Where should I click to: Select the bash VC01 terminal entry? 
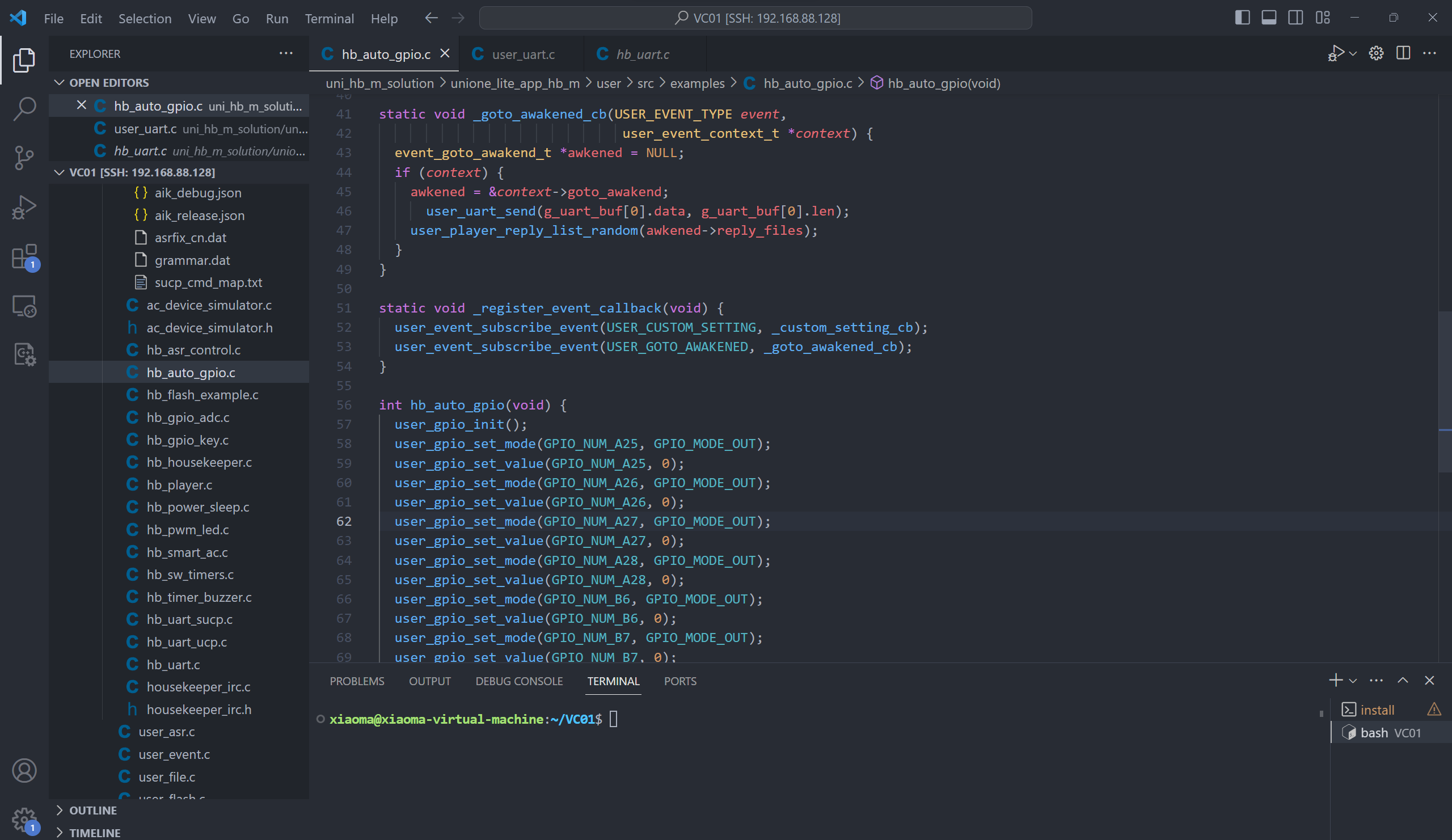click(x=1391, y=733)
